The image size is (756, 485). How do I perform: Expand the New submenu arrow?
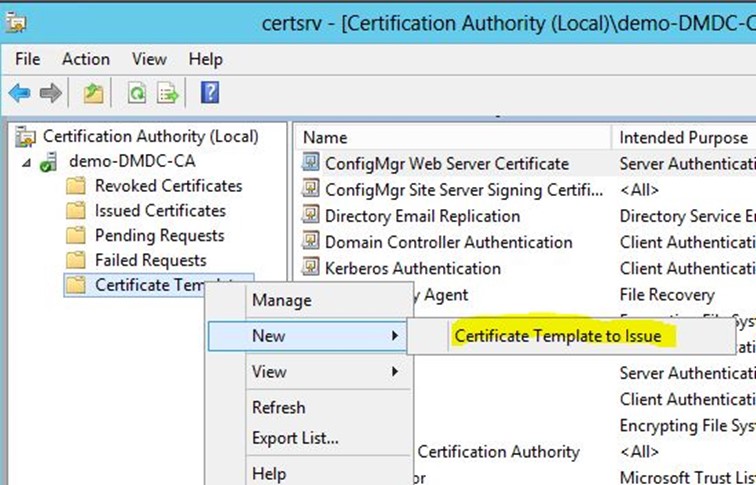(x=395, y=336)
